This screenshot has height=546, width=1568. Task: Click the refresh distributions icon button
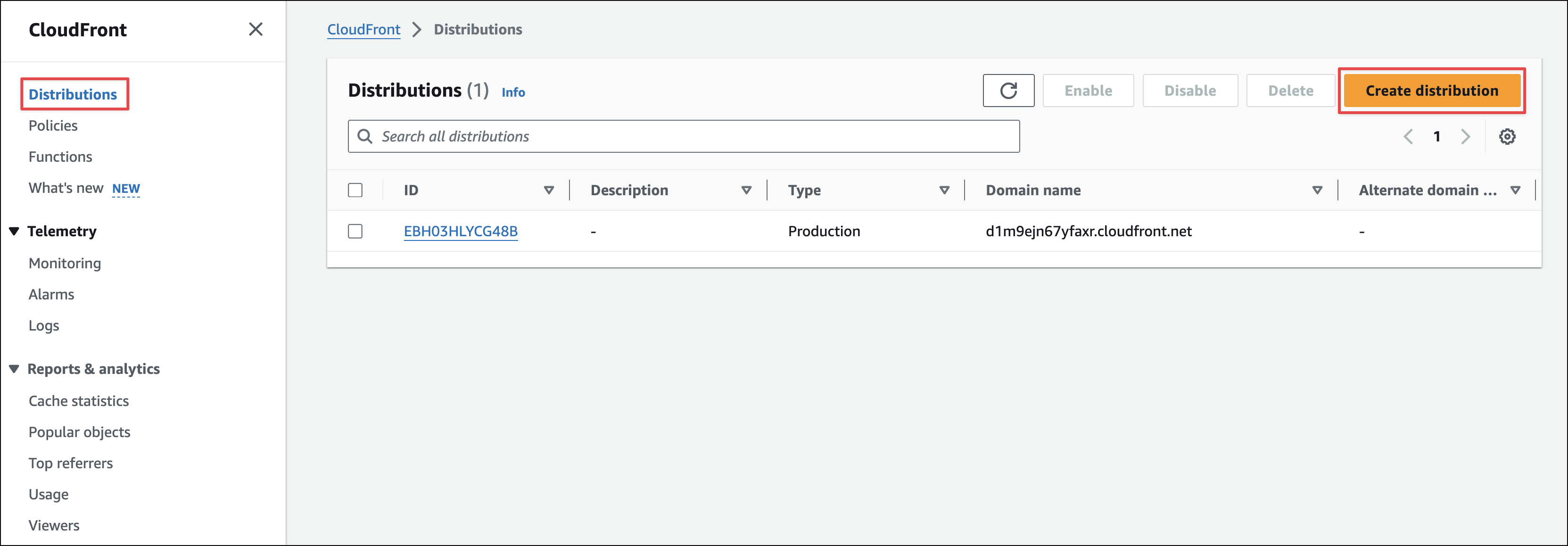tap(1008, 91)
